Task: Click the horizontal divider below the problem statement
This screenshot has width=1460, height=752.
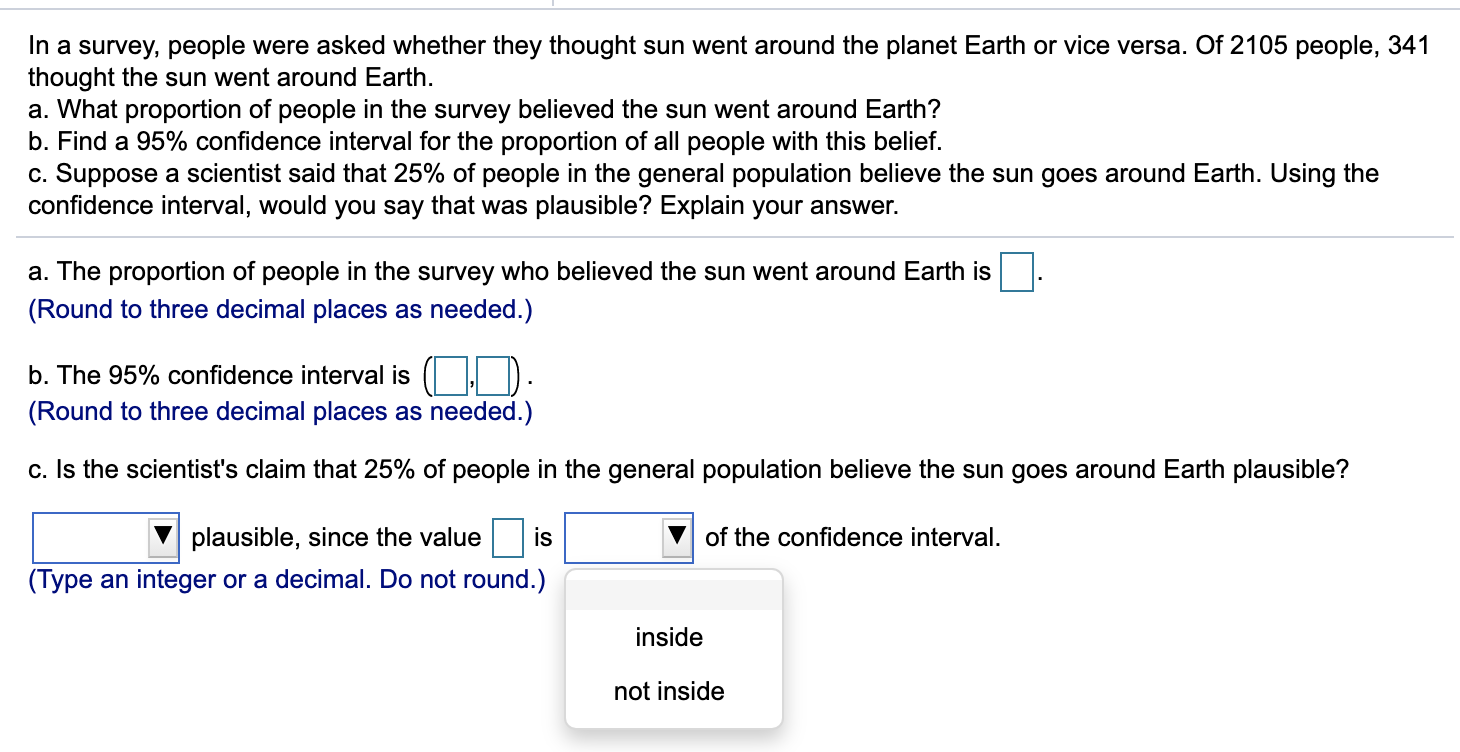Action: [x=730, y=237]
